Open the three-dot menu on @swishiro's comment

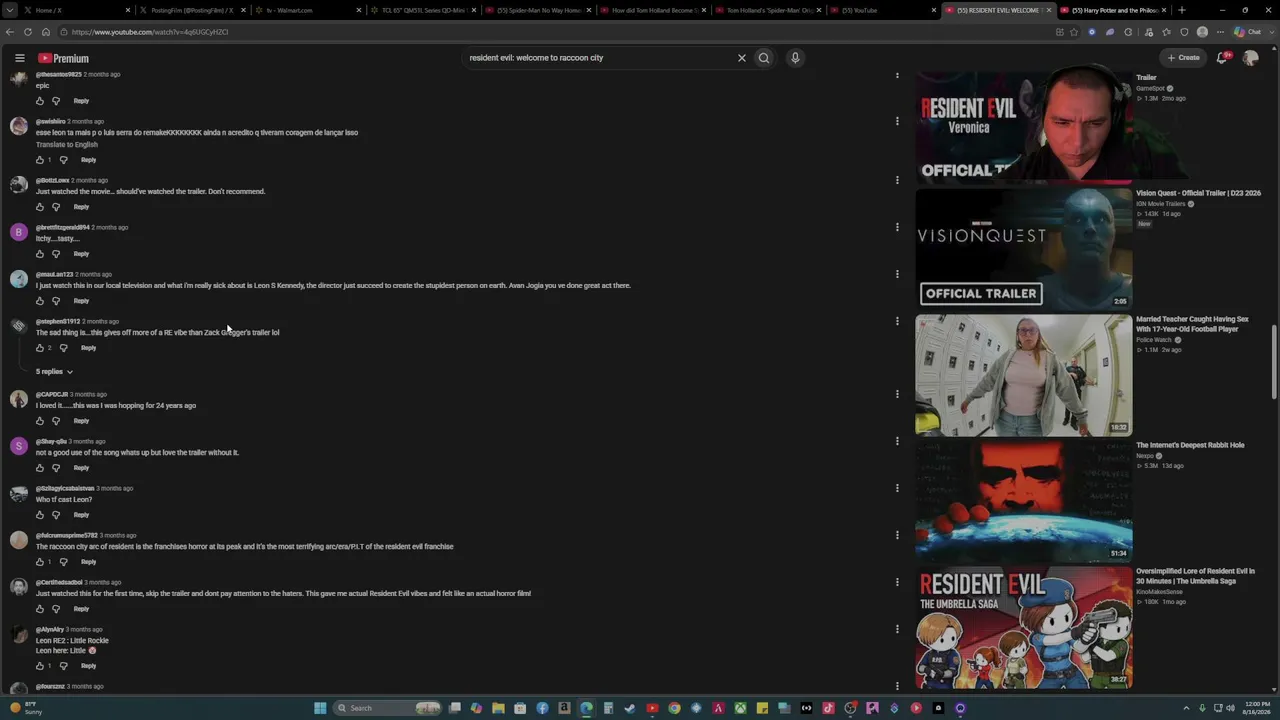897,121
